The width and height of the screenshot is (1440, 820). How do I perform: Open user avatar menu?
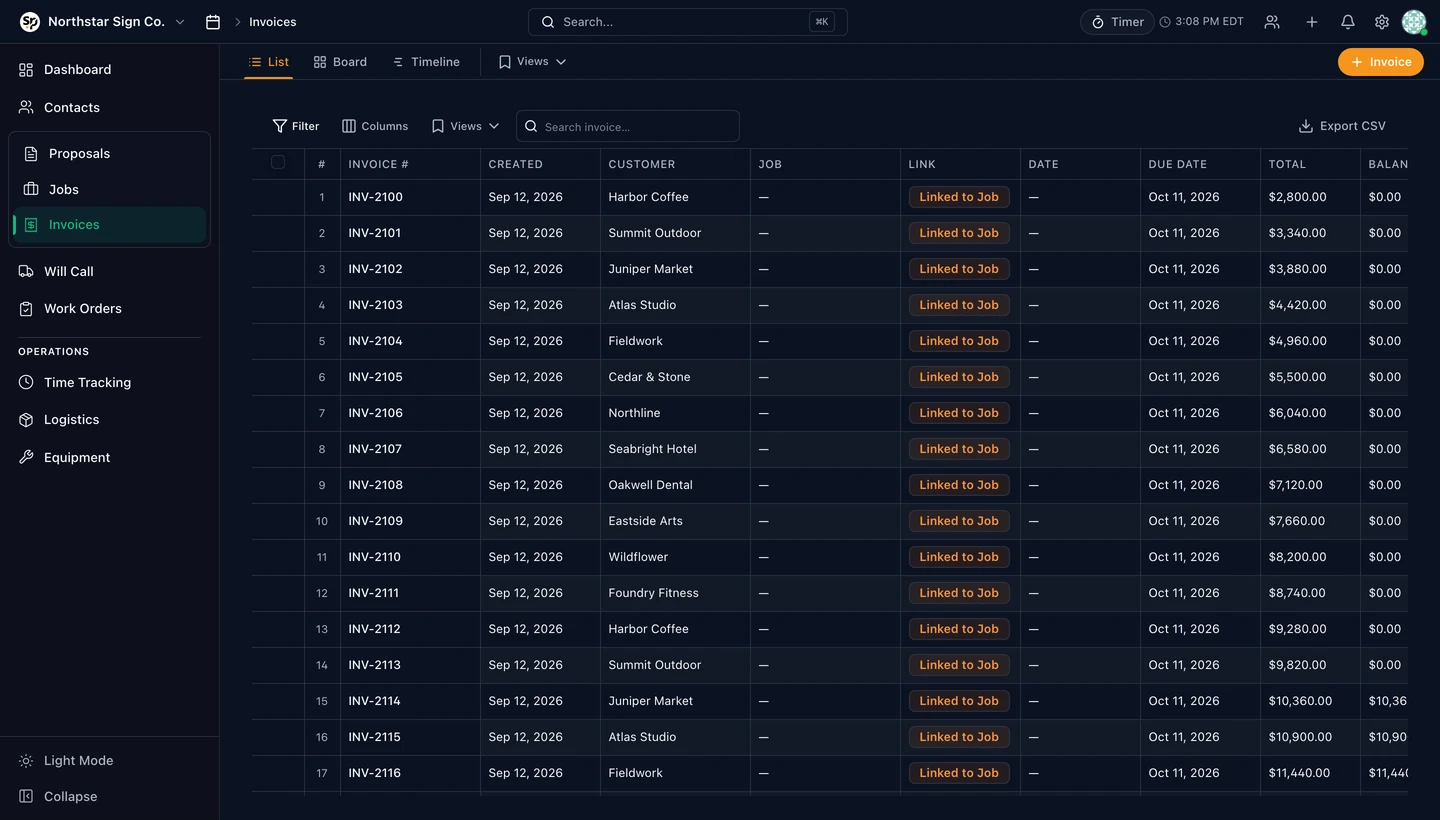(1414, 22)
